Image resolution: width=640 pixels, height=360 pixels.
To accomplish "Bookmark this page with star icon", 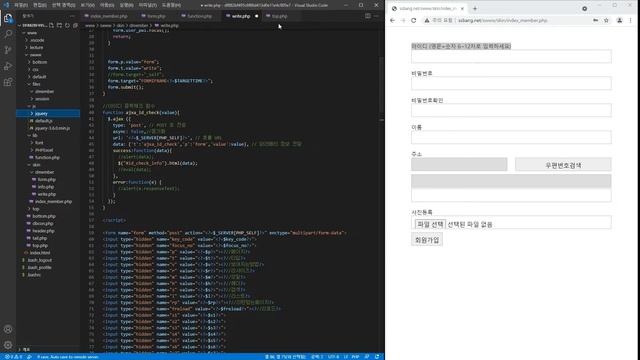I will pyautogui.click(x=607, y=20).
